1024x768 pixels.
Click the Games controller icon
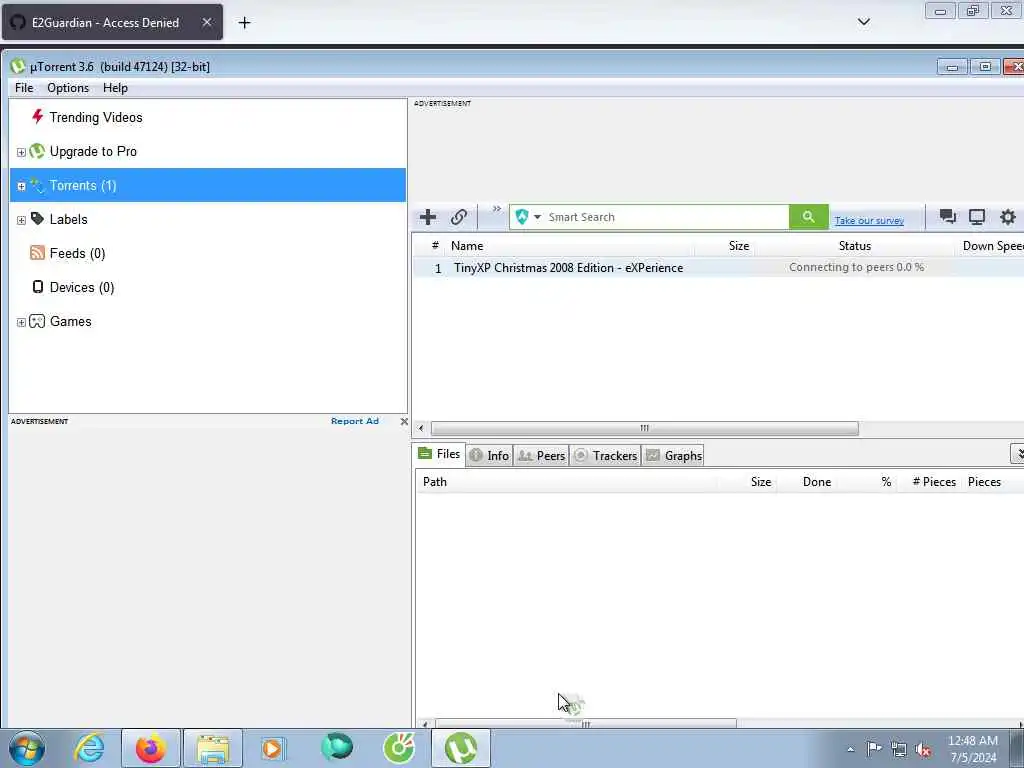[37, 321]
